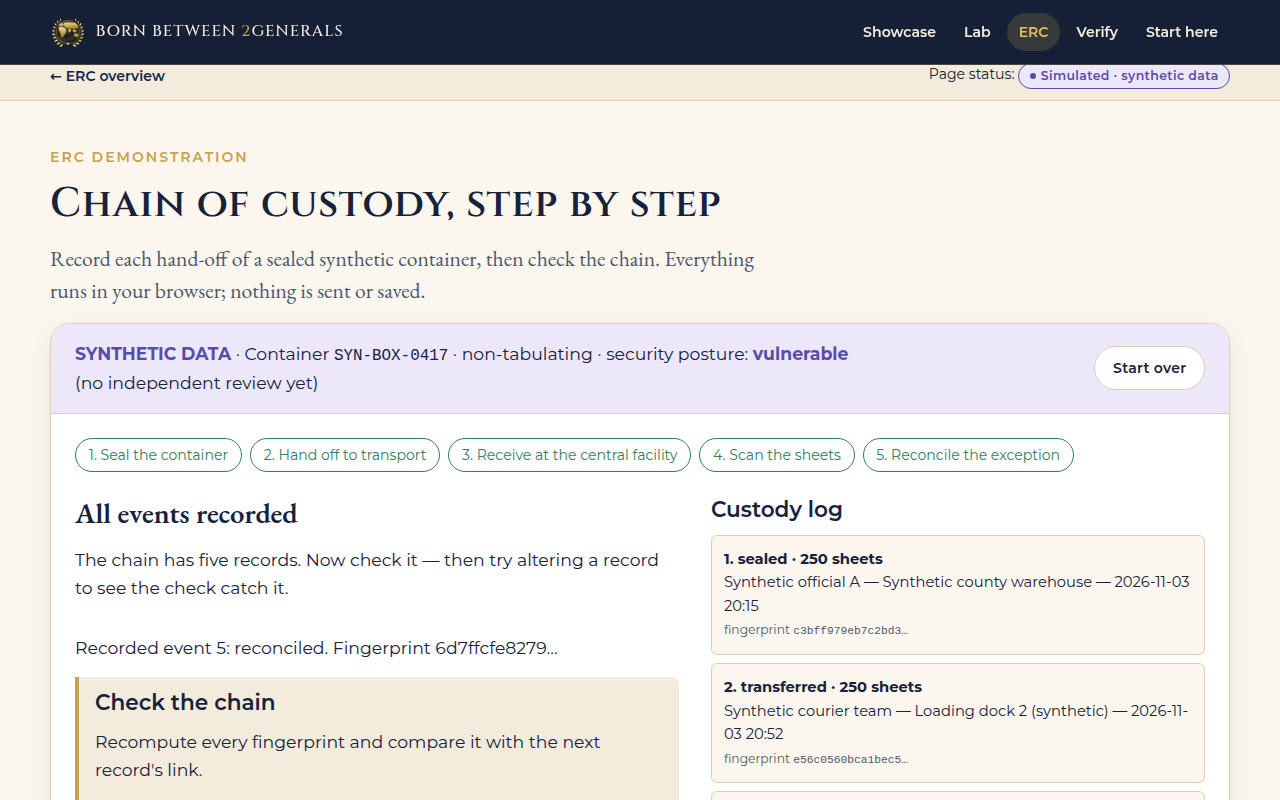
Task: Go to the Lab section
Action: point(977,32)
